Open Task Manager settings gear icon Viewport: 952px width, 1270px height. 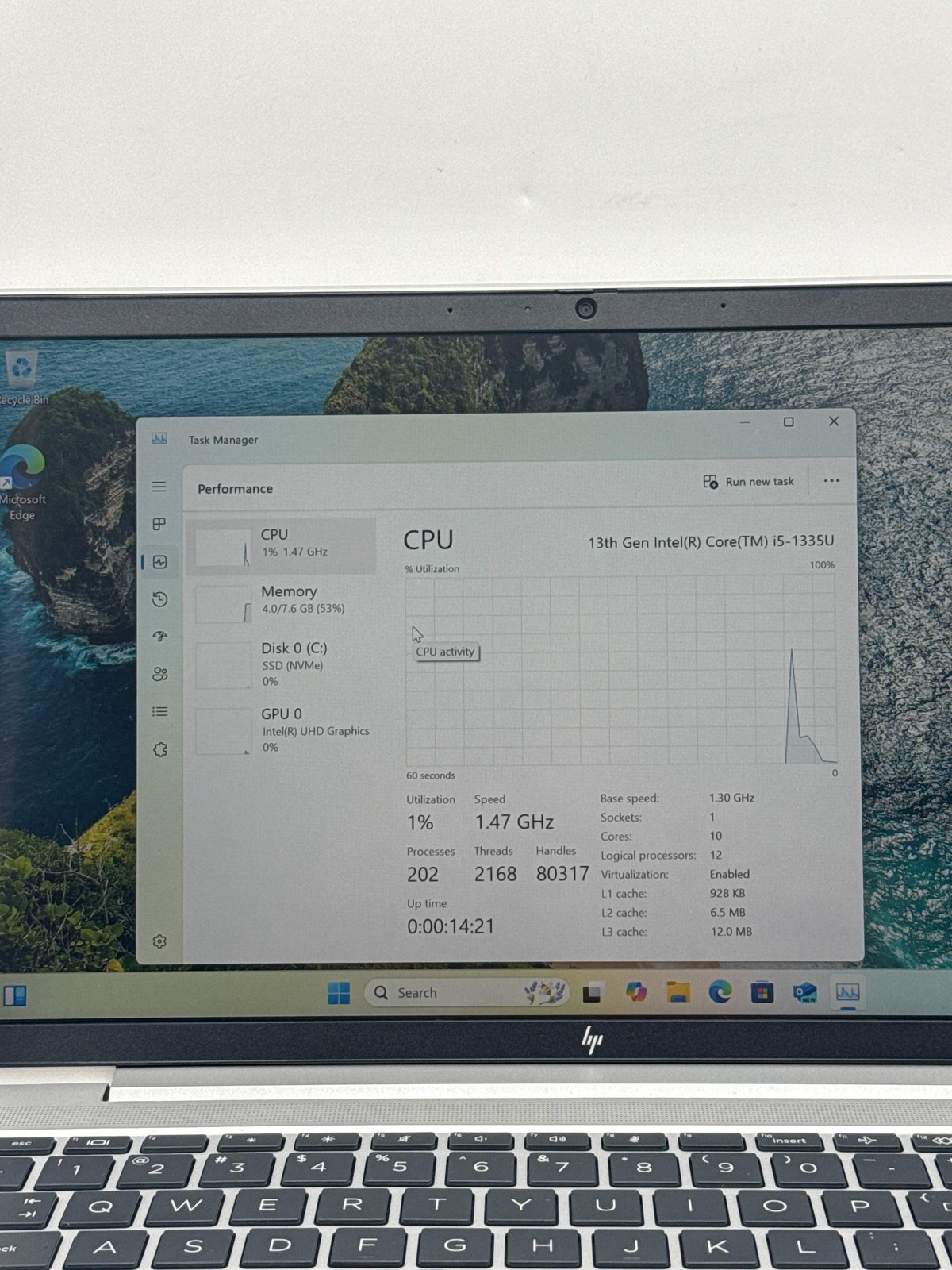159,941
